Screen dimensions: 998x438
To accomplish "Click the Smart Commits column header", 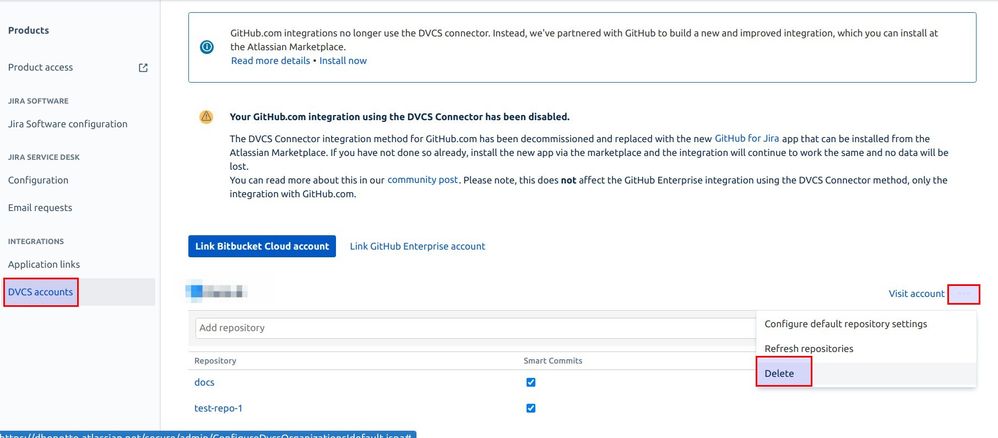I will point(552,361).
